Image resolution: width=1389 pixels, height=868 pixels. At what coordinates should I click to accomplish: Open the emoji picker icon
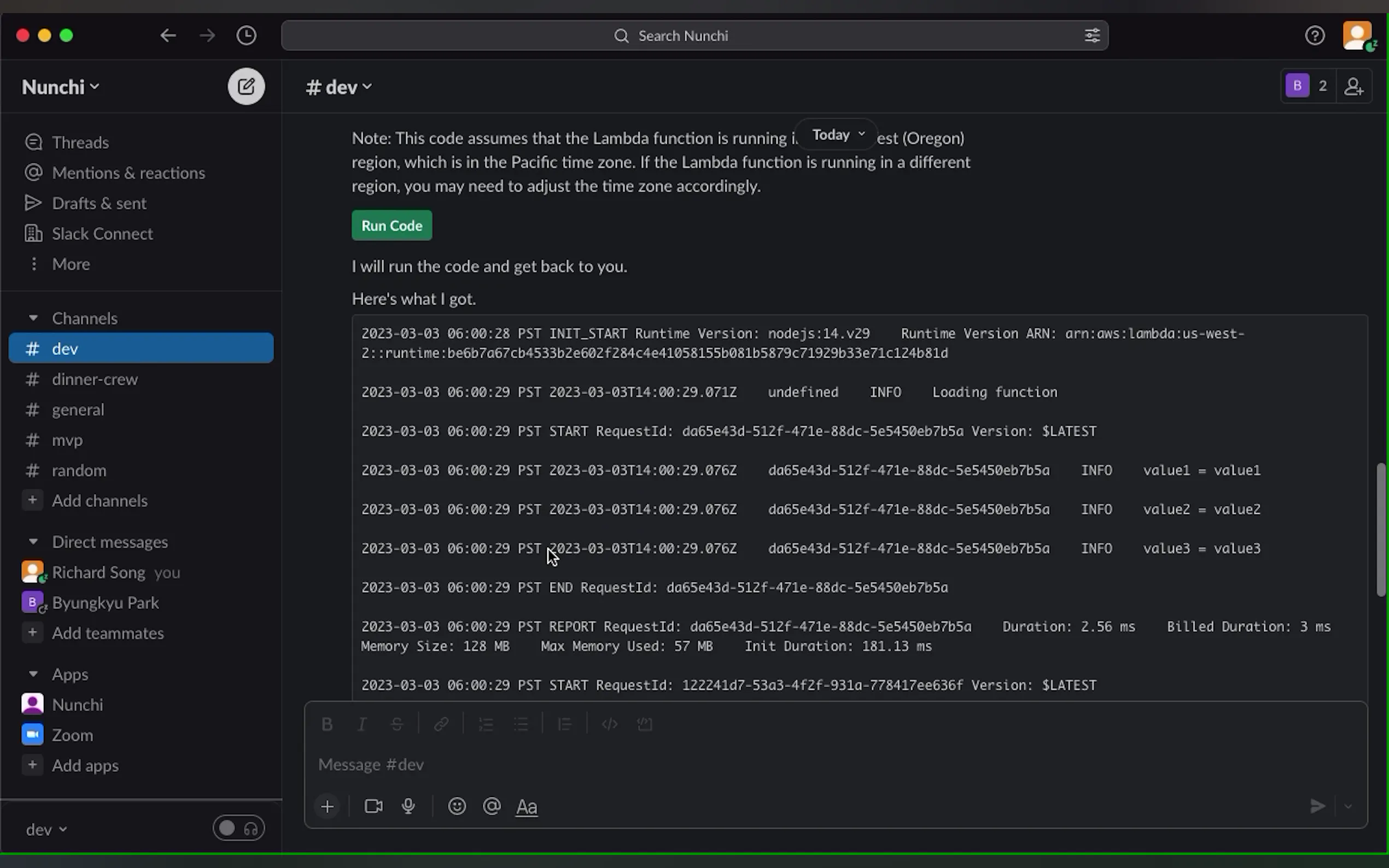point(457,807)
